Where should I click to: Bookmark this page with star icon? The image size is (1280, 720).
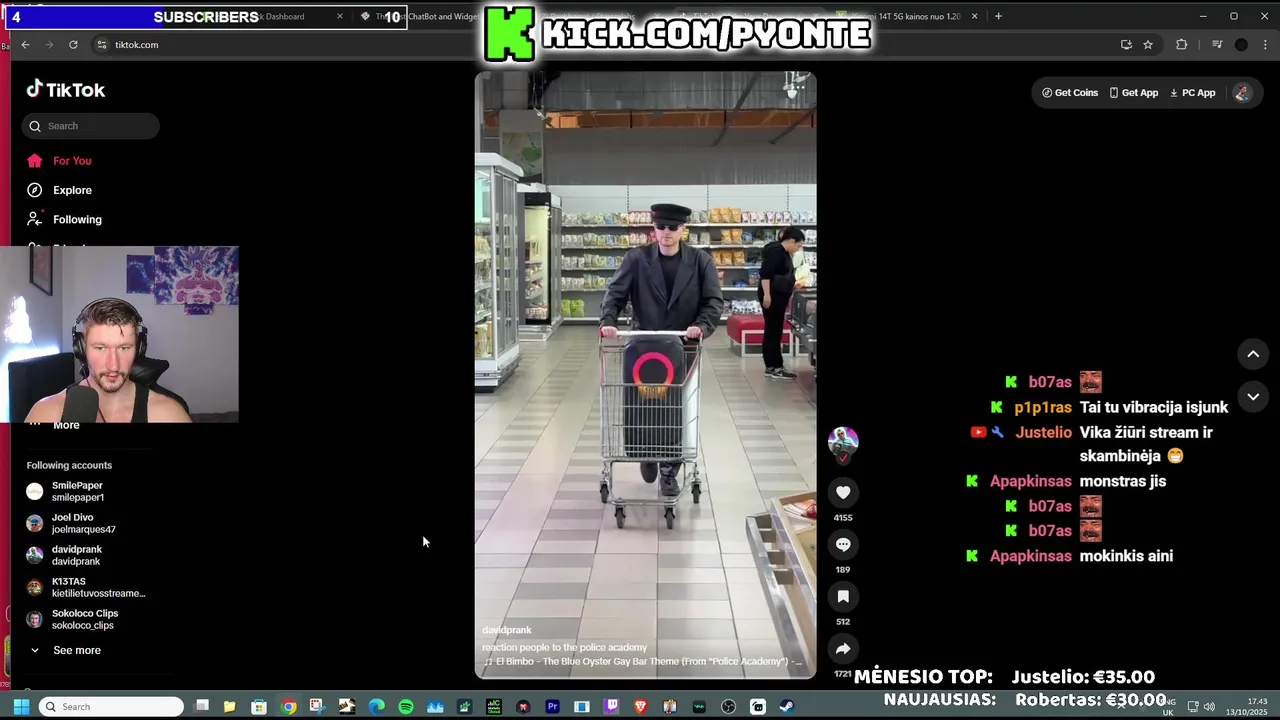pyautogui.click(x=1148, y=45)
